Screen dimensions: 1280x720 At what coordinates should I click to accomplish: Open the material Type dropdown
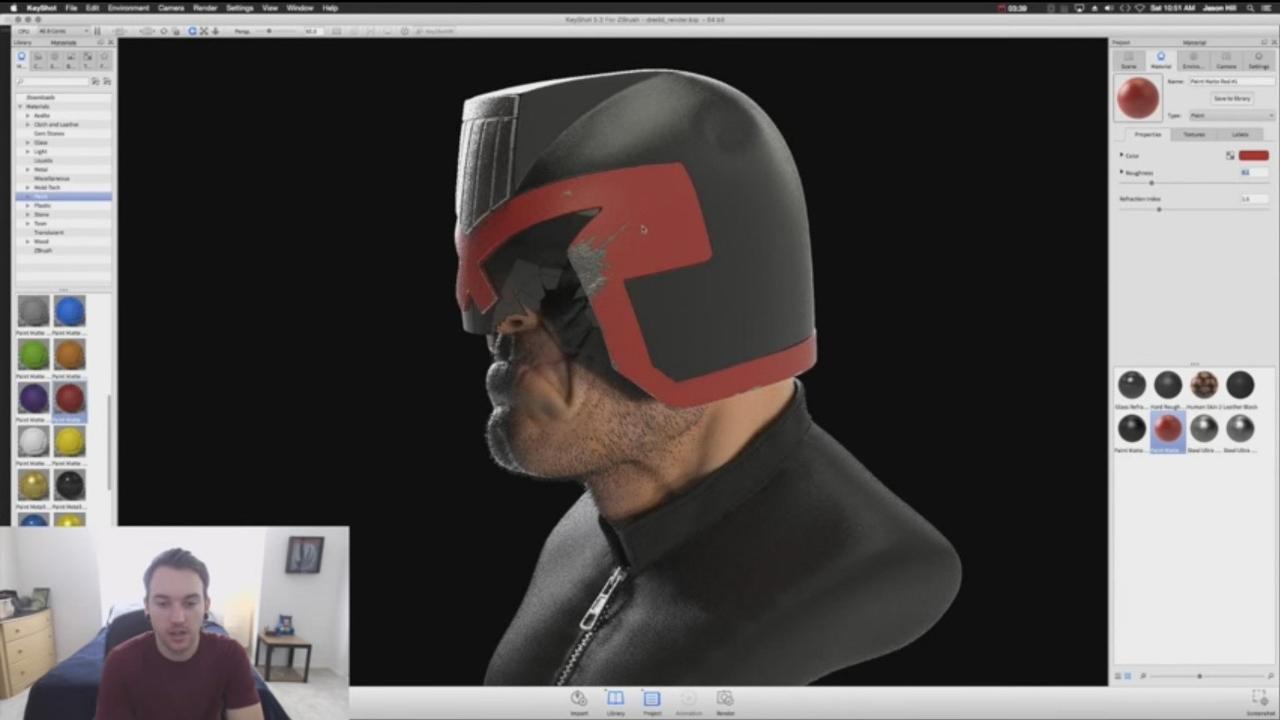pyautogui.click(x=1231, y=116)
